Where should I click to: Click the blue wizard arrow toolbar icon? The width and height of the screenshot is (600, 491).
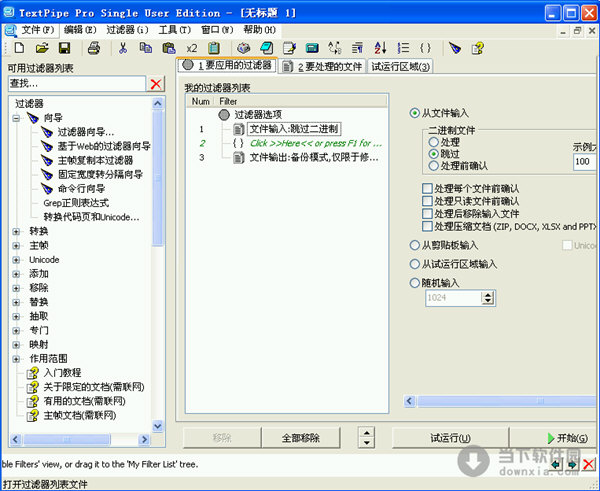click(455, 48)
